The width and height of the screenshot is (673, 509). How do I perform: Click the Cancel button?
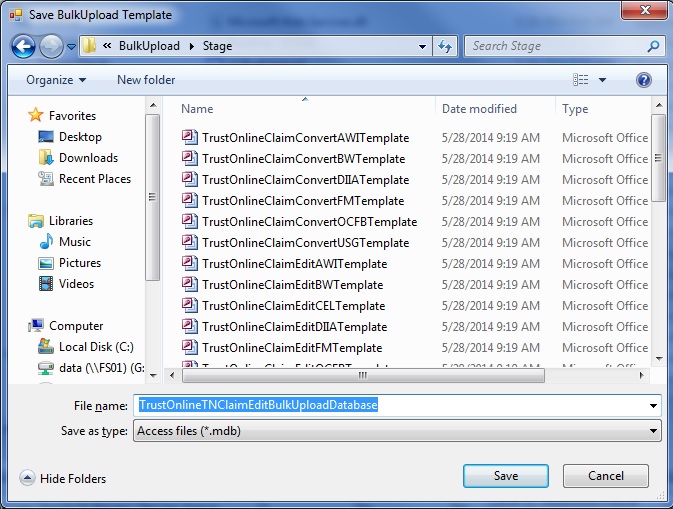pos(605,476)
